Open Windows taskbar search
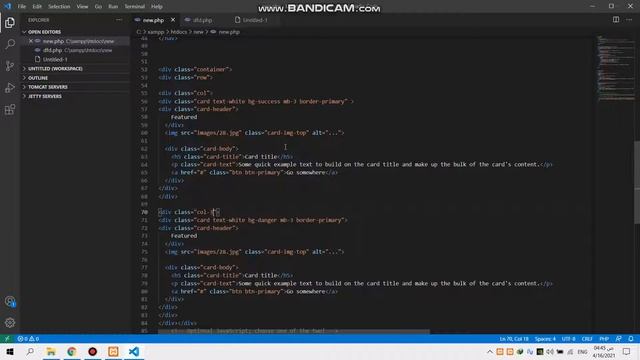Screen dimensions: 640x360 tap(30, 351)
